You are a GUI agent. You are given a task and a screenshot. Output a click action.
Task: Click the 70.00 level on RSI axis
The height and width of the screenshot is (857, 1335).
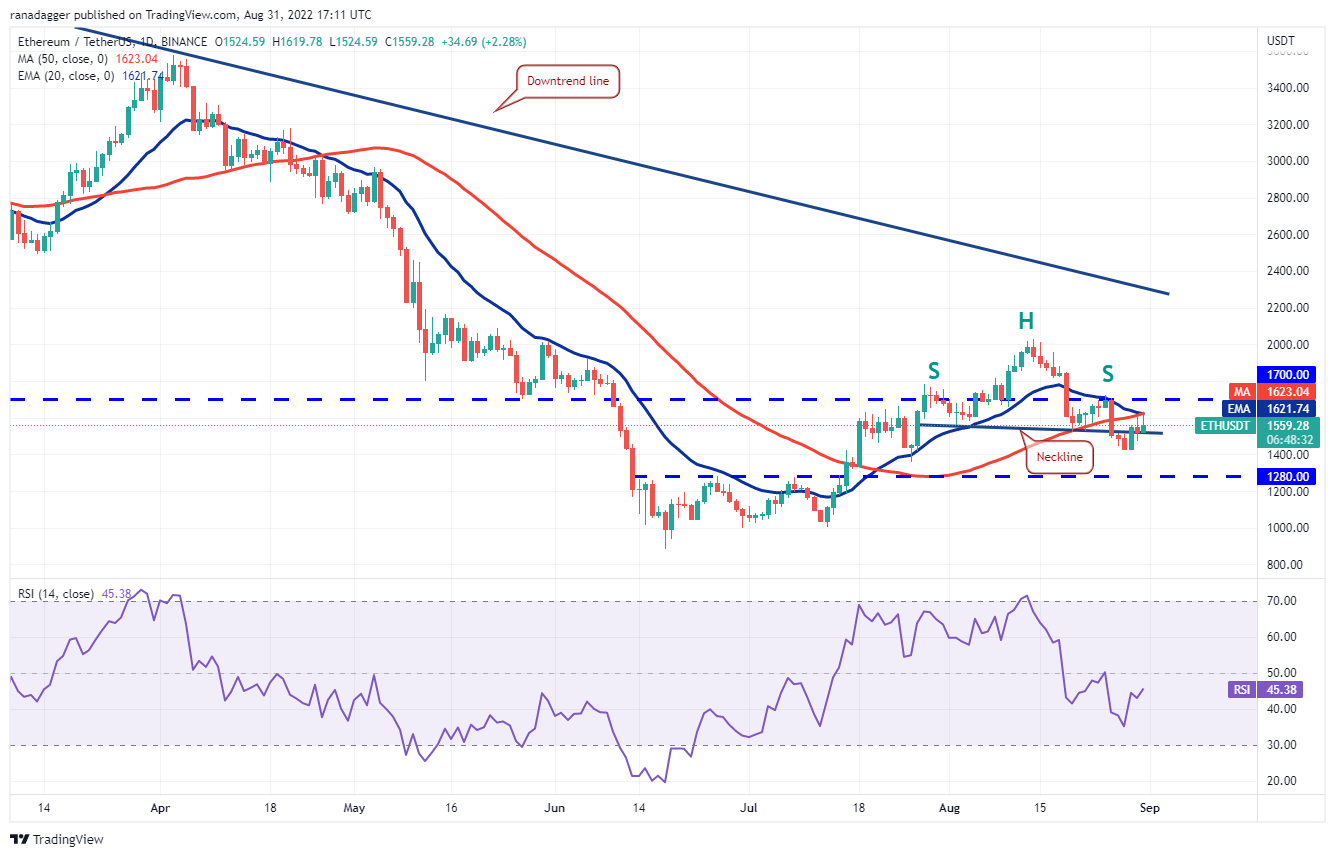(1282, 601)
